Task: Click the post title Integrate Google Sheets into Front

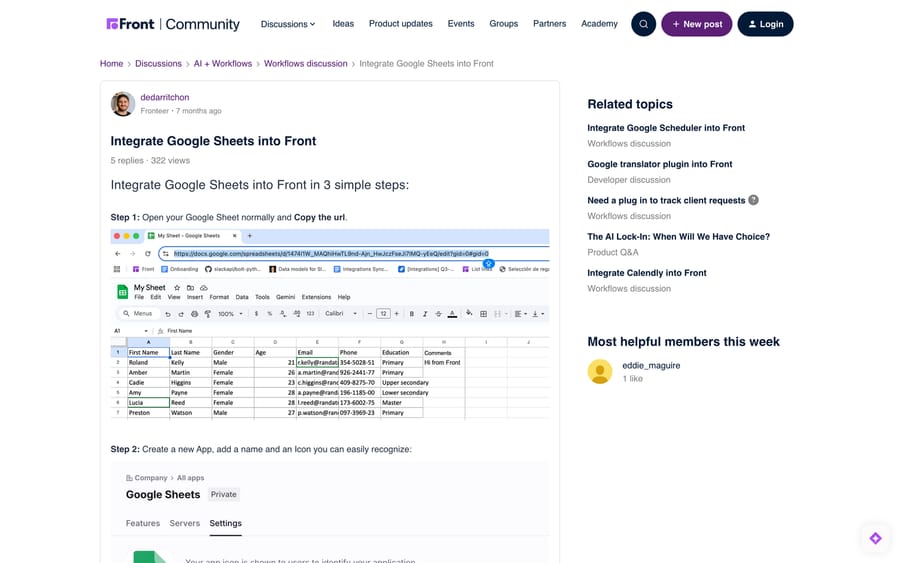Action: pyautogui.click(x=213, y=141)
